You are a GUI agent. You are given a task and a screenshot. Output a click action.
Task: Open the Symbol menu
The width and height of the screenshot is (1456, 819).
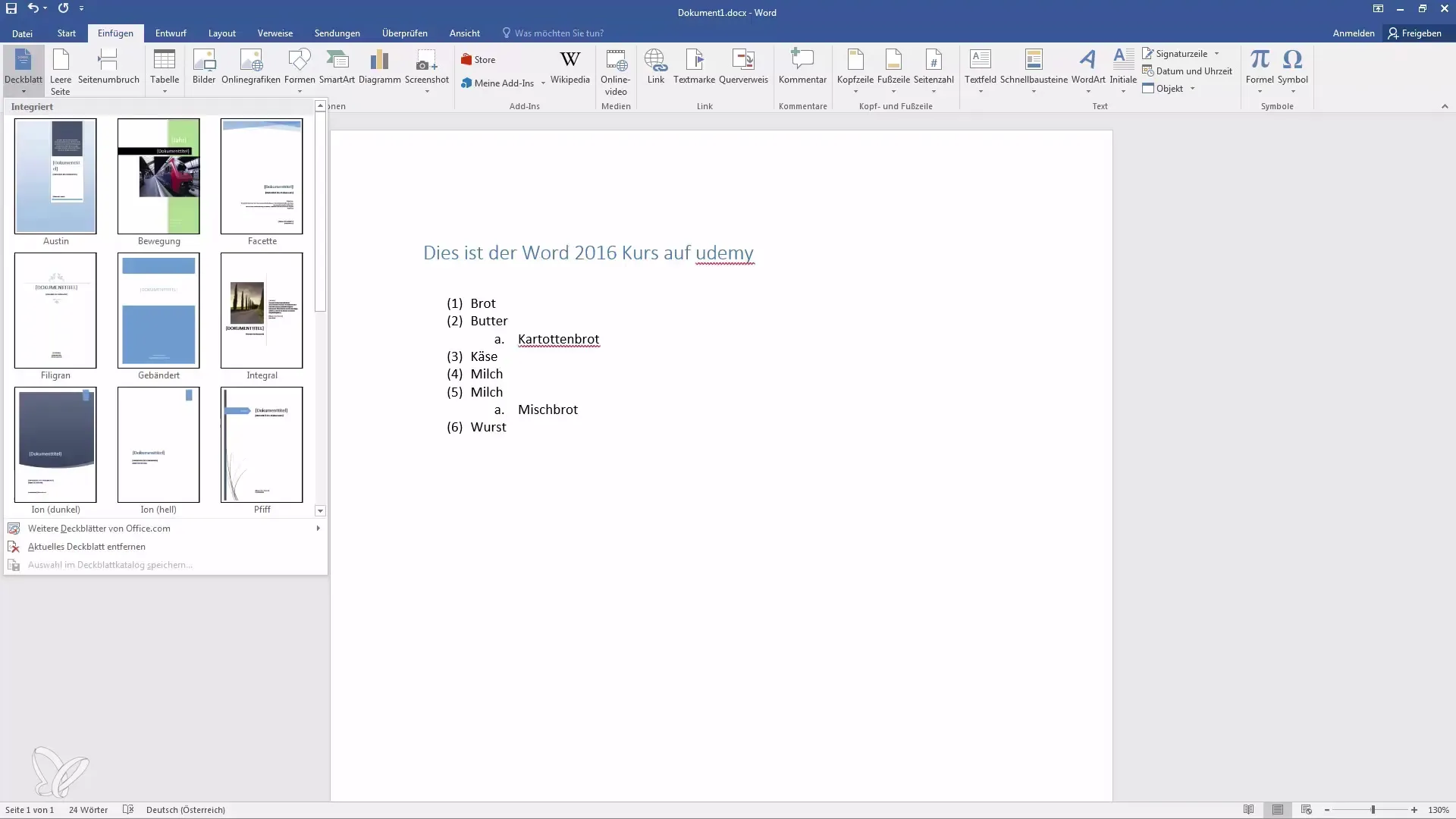(x=1292, y=71)
